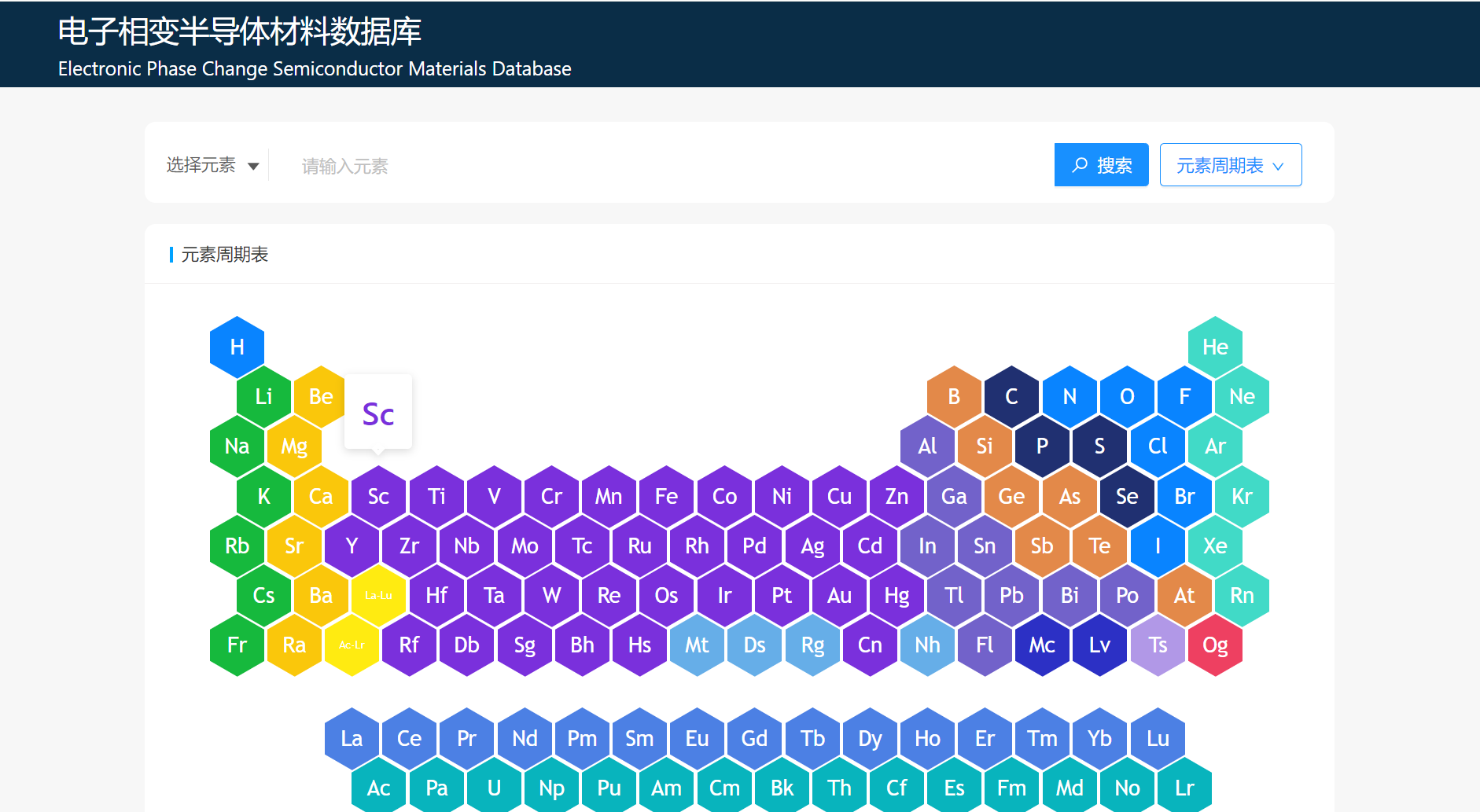Click the 元素周期表 section heading
Screen dimensions: 1480x812
225,255
